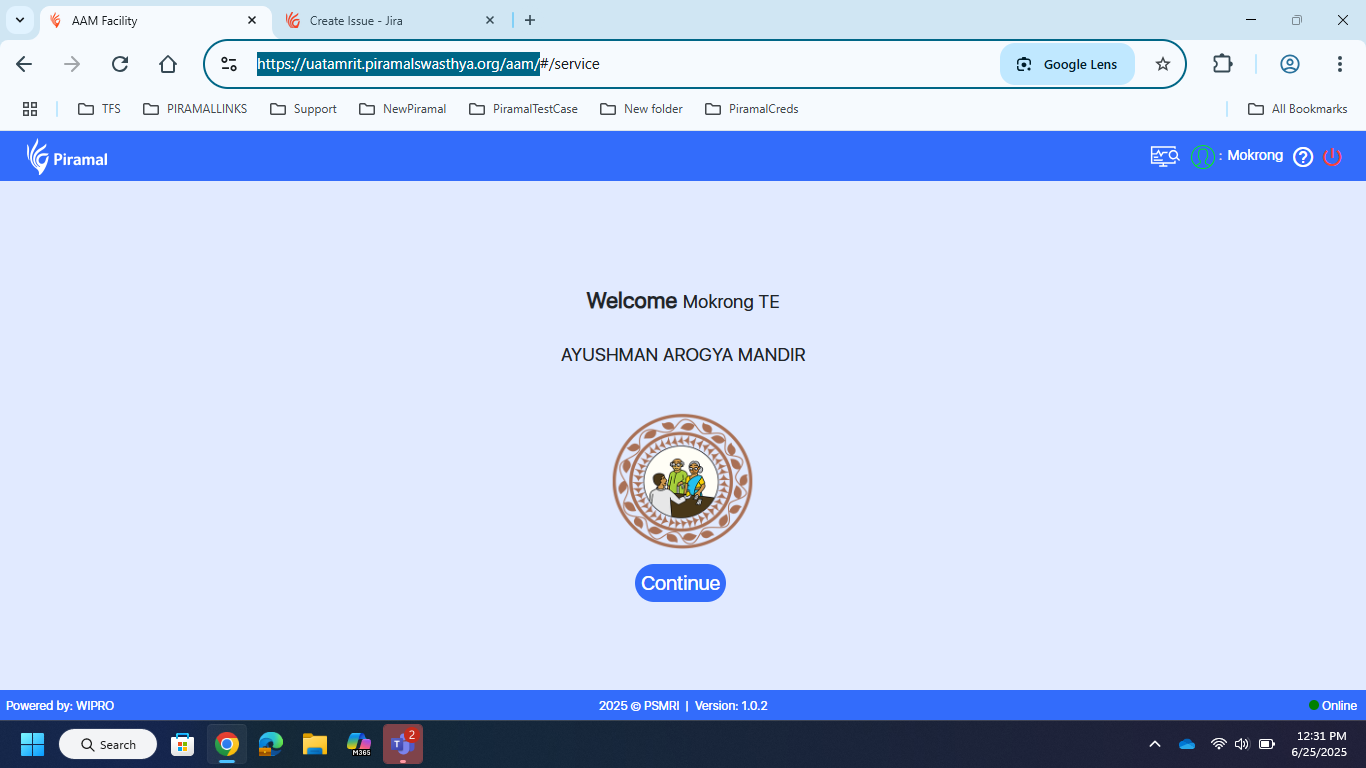Switch to the Create Issue - Jira tab

tap(390, 20)
